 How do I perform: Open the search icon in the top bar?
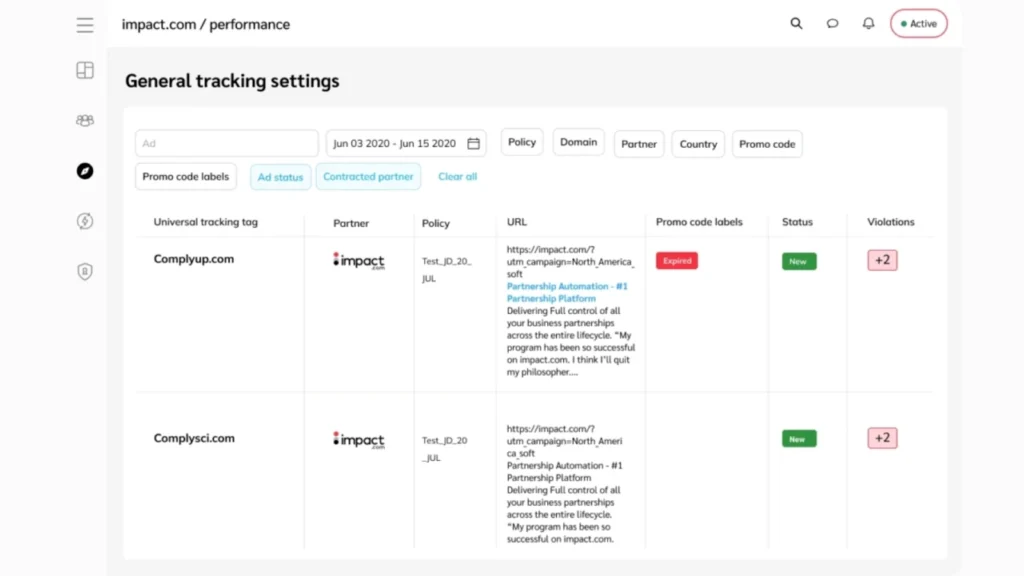coord(796,22)
